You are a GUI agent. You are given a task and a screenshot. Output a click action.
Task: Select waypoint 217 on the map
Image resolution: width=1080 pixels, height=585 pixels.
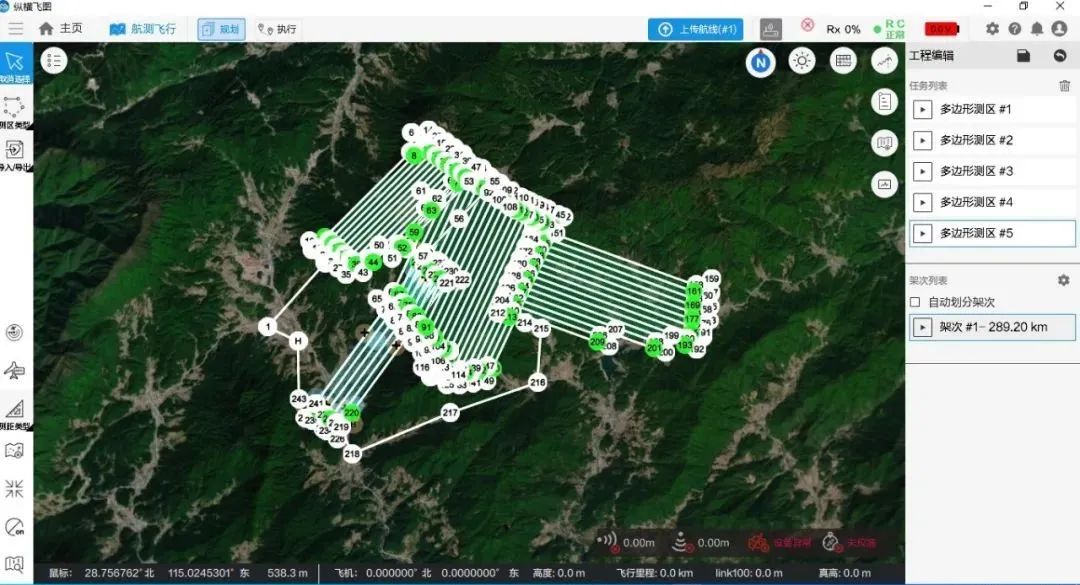tap(450, 413)
